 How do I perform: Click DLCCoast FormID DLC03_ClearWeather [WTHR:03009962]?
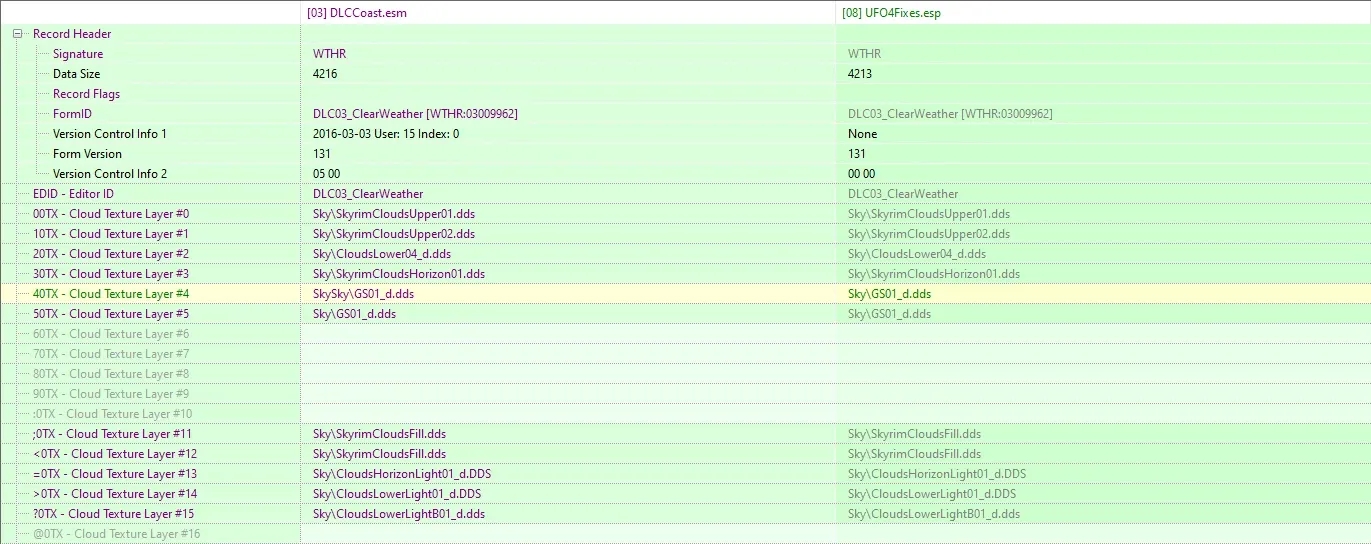pos(415,114)
